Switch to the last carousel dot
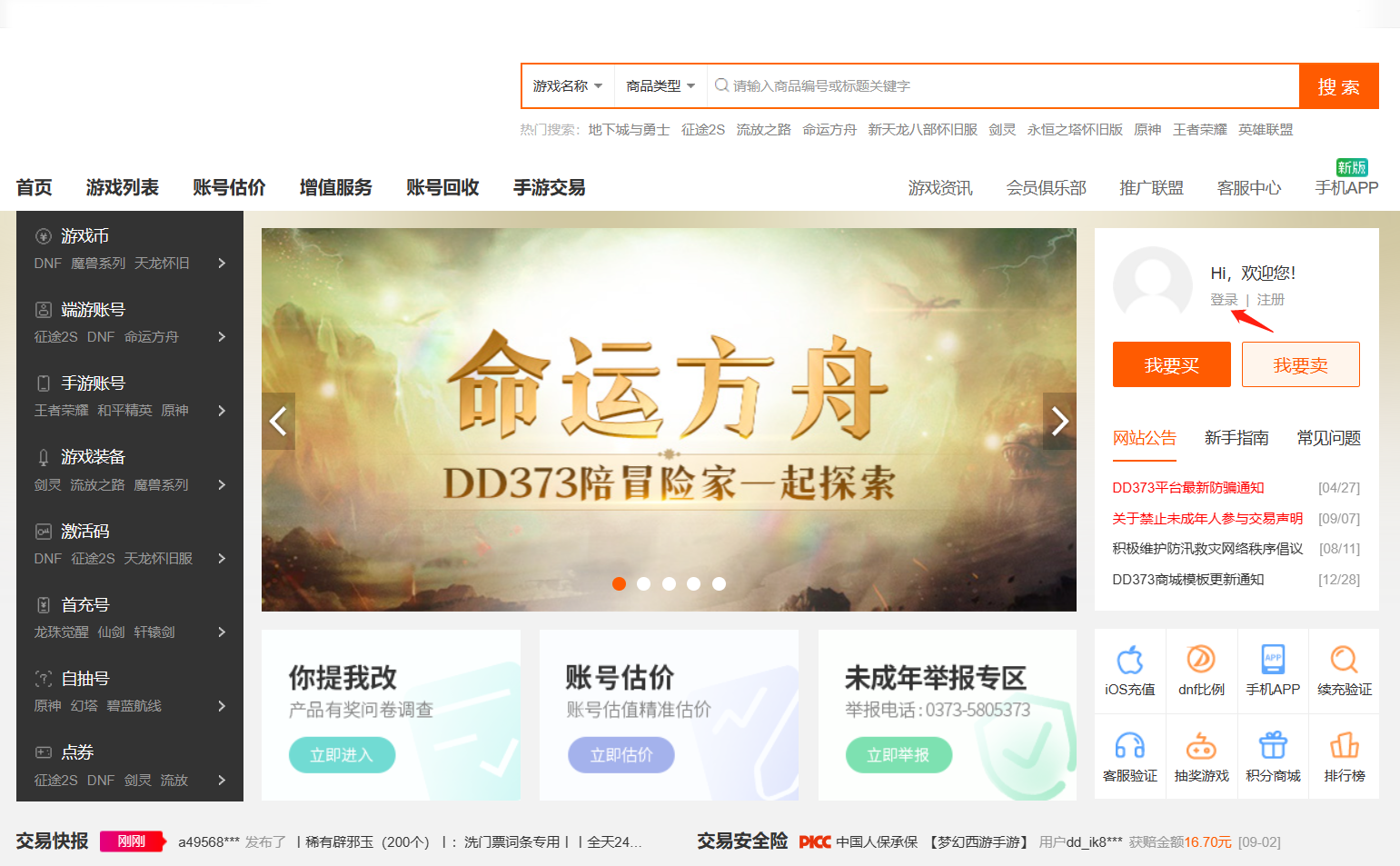This screenshot has height=866, width=1400. click(719, 584)
